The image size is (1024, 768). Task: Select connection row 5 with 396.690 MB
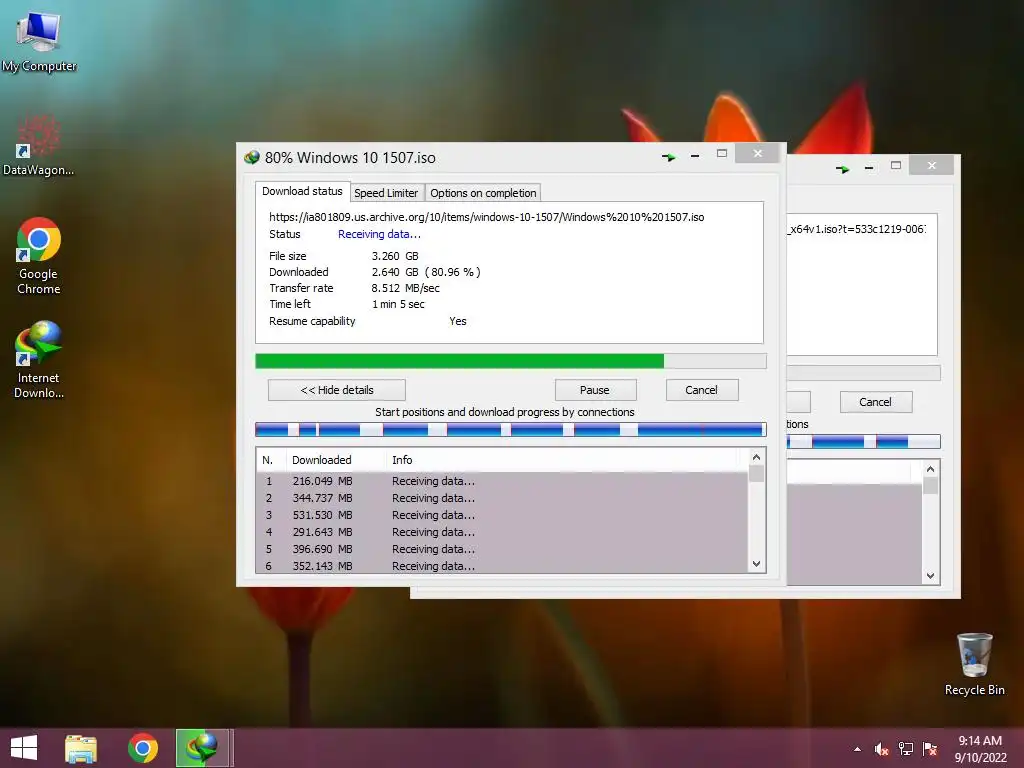502,549
